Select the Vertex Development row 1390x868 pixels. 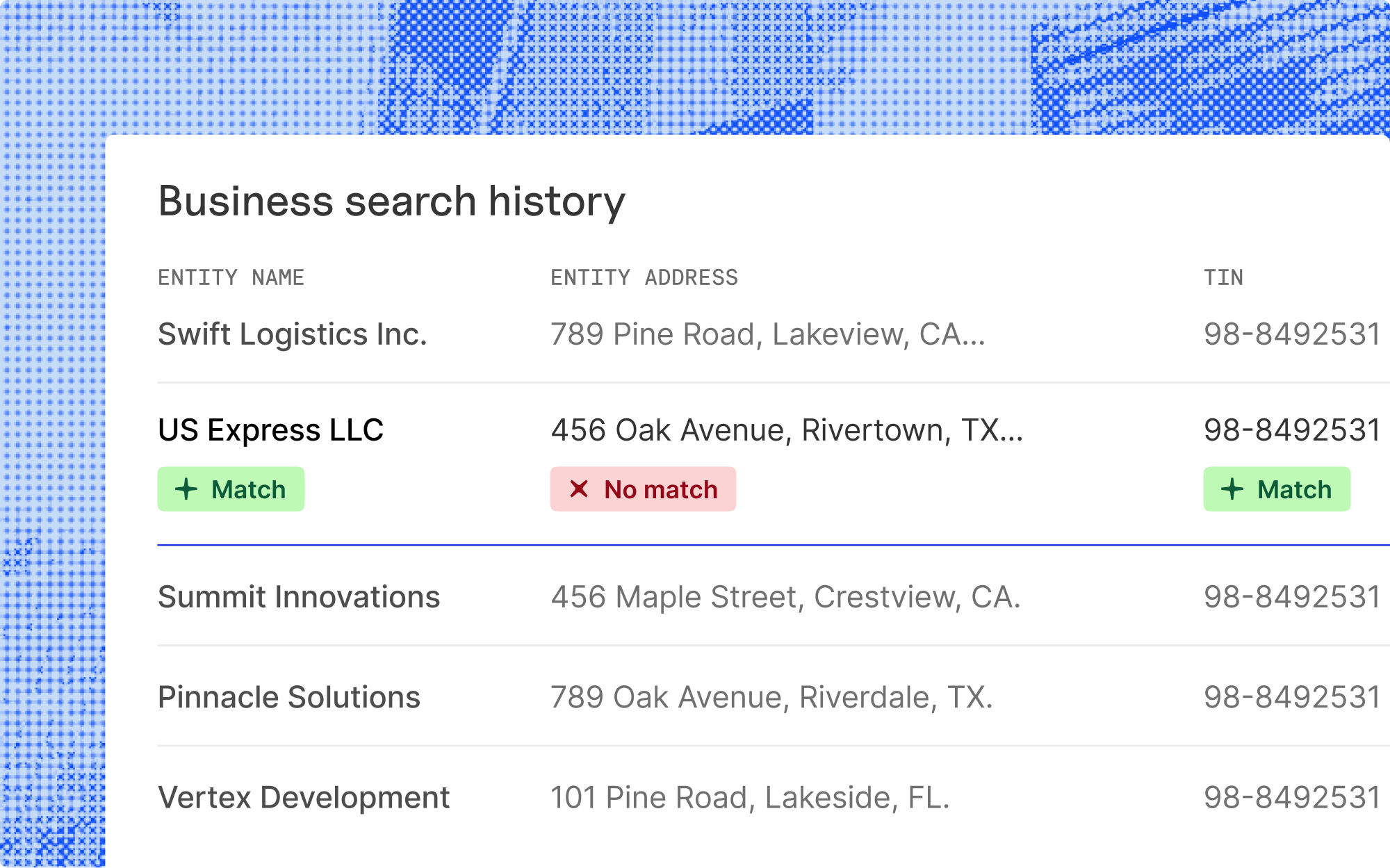304,797
